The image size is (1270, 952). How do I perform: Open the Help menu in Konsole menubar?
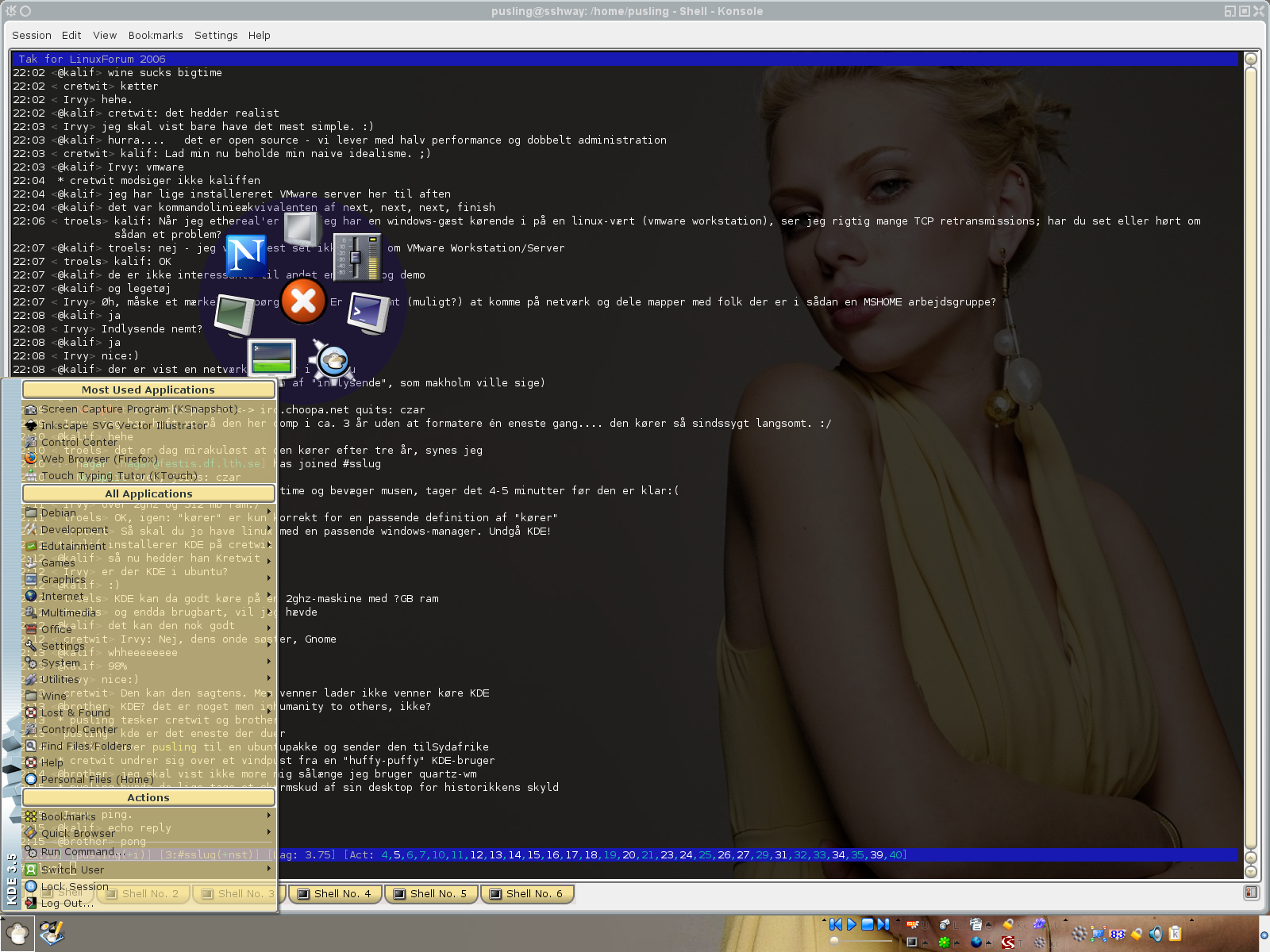(259, 36)
